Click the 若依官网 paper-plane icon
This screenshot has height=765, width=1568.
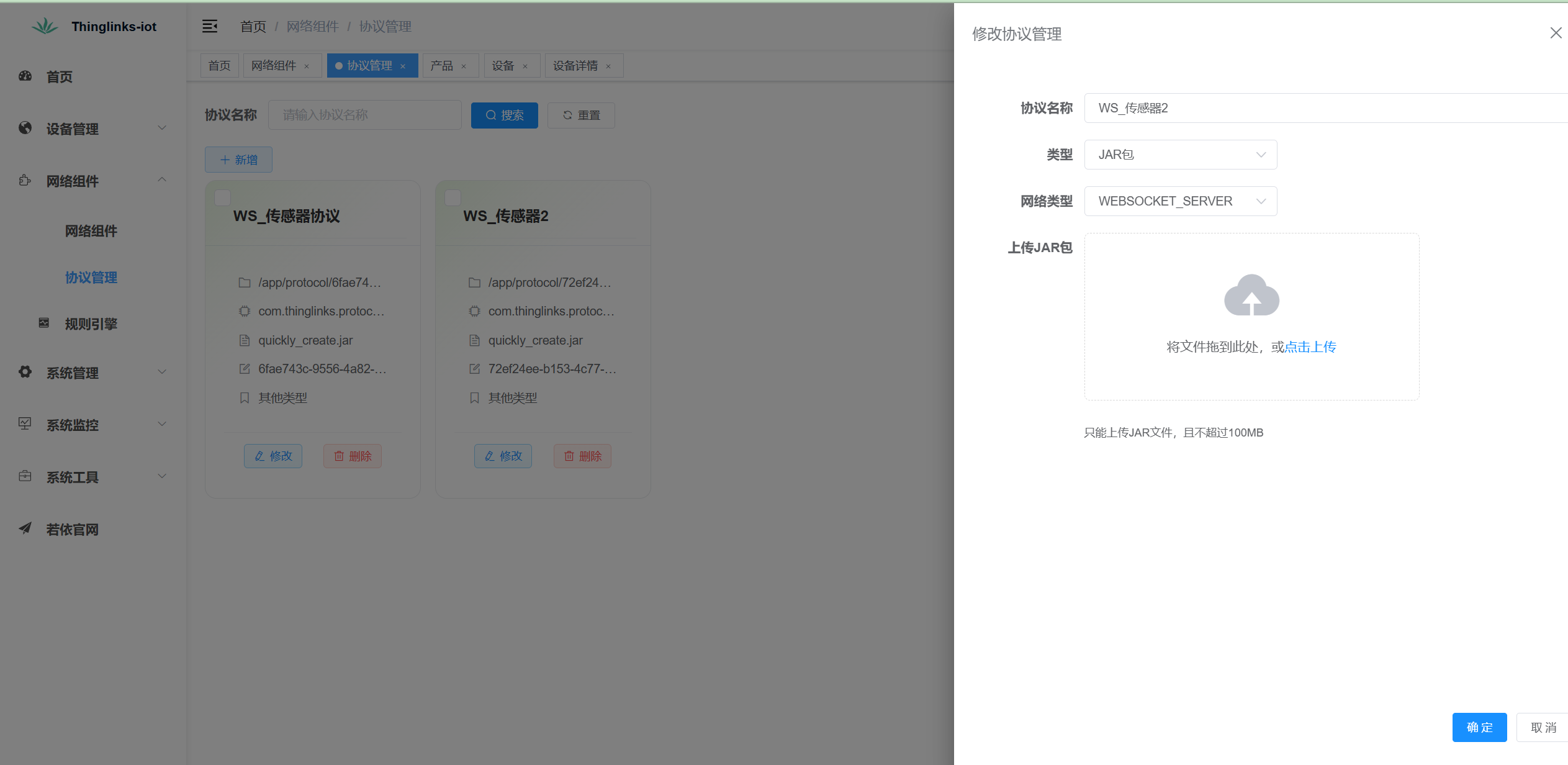click(25, 528)
